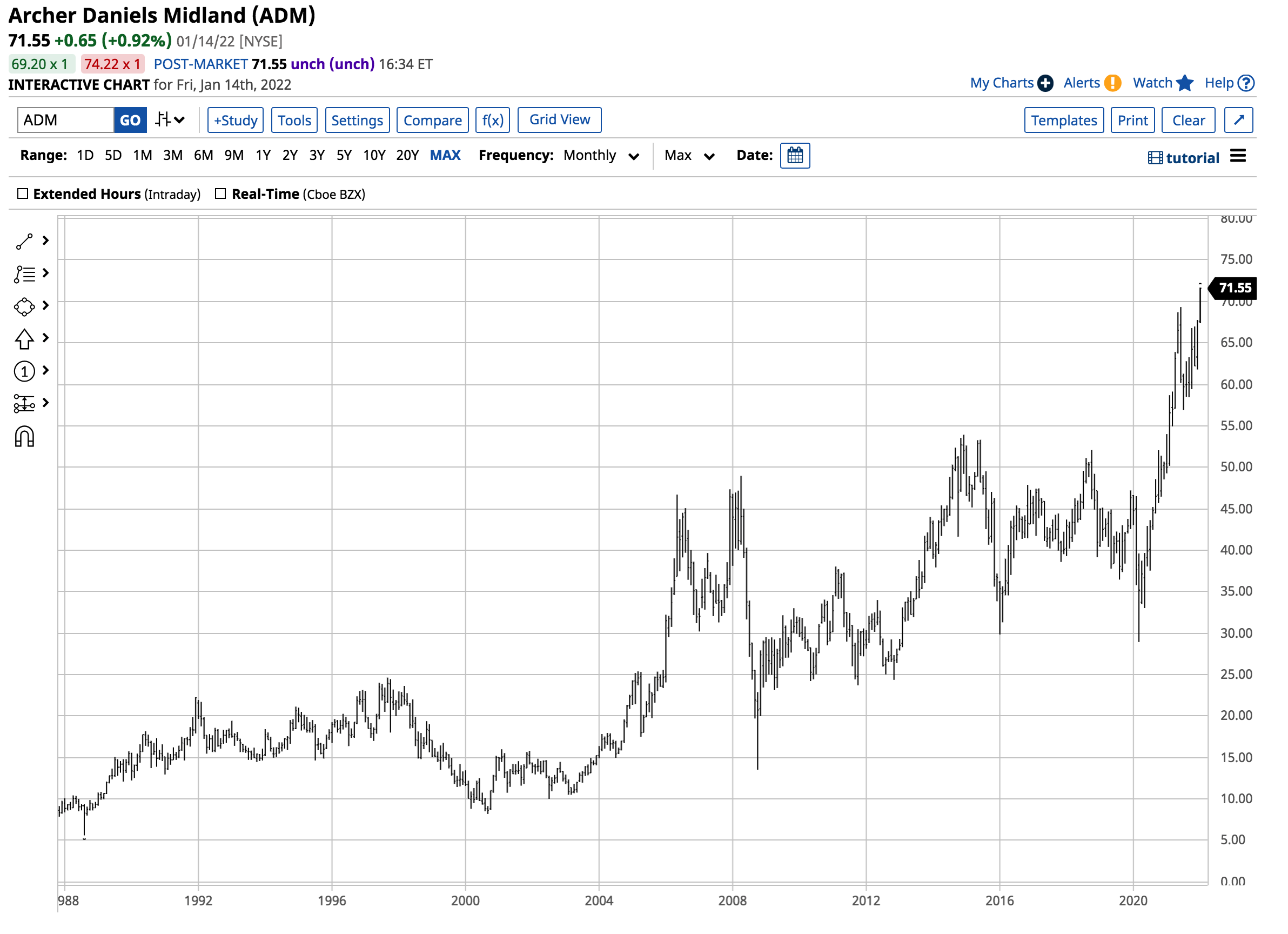This screenshot has width=1288, height=934.
Task: Enable the Extended Hours checkbox
Action: click(x=23, y=194)
